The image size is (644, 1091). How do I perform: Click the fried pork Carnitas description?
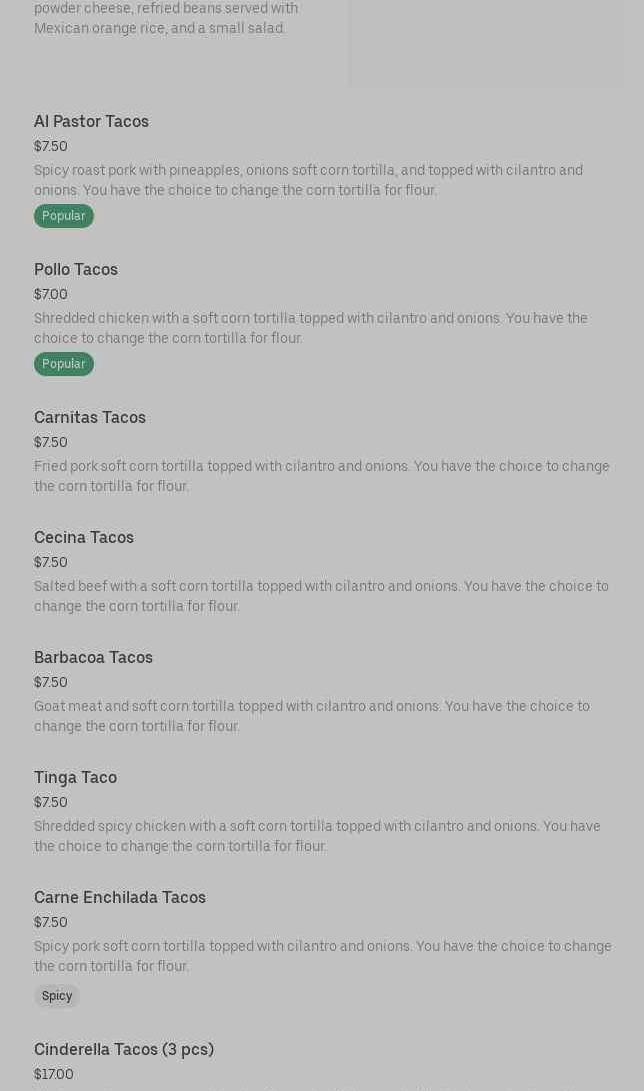click(x=321, y=477)
